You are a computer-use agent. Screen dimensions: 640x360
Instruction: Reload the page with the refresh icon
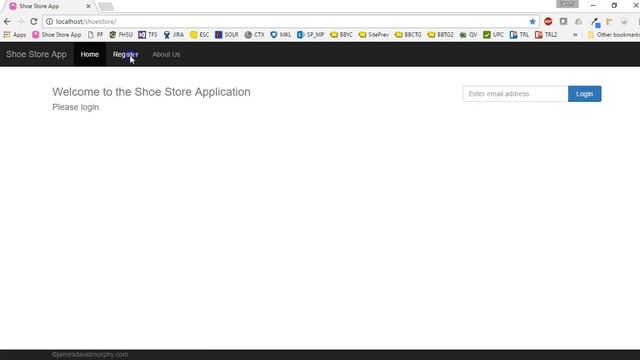tap(34, 21)
